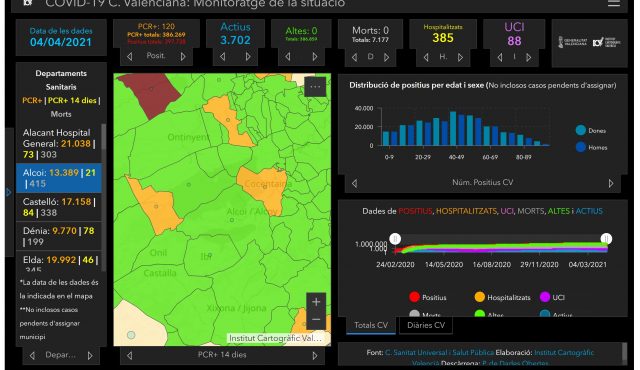Click the Hospitalitzats value 385
Screen dimensions: 640x370
coord(443,38)
